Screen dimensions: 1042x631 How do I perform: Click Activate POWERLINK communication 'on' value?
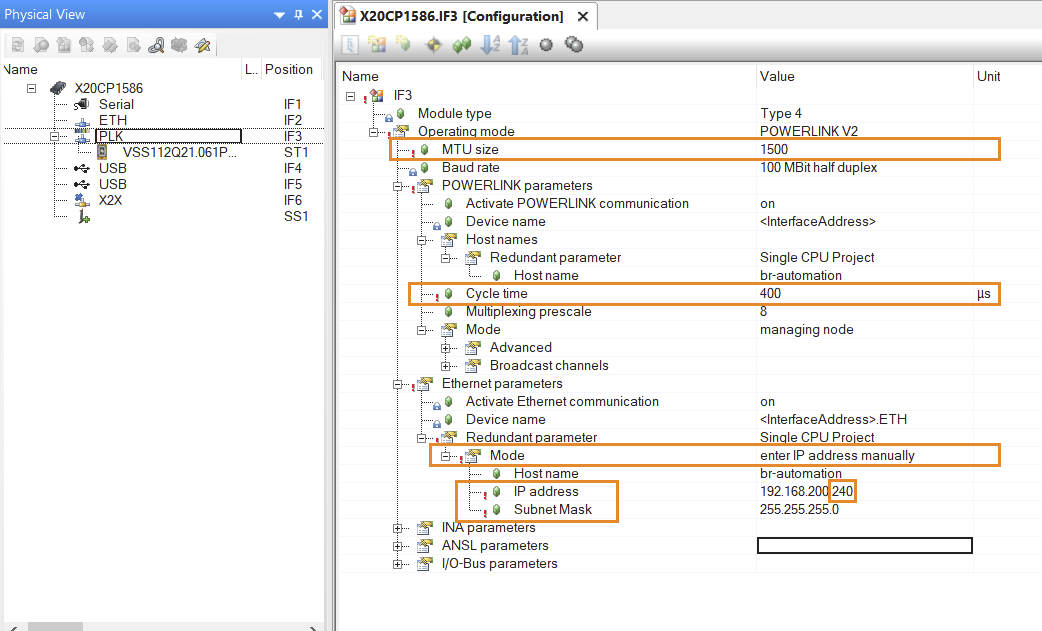click(768, 204)
